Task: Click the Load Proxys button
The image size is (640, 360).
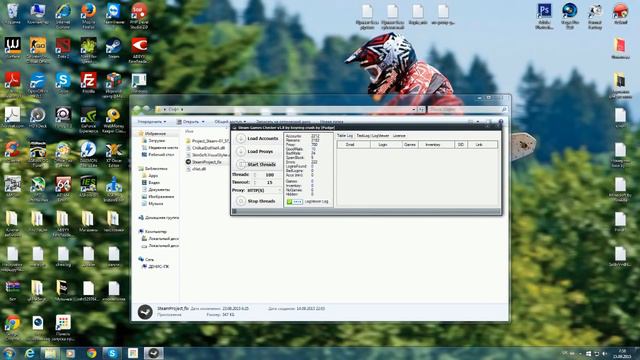Action: pos(257,151)
